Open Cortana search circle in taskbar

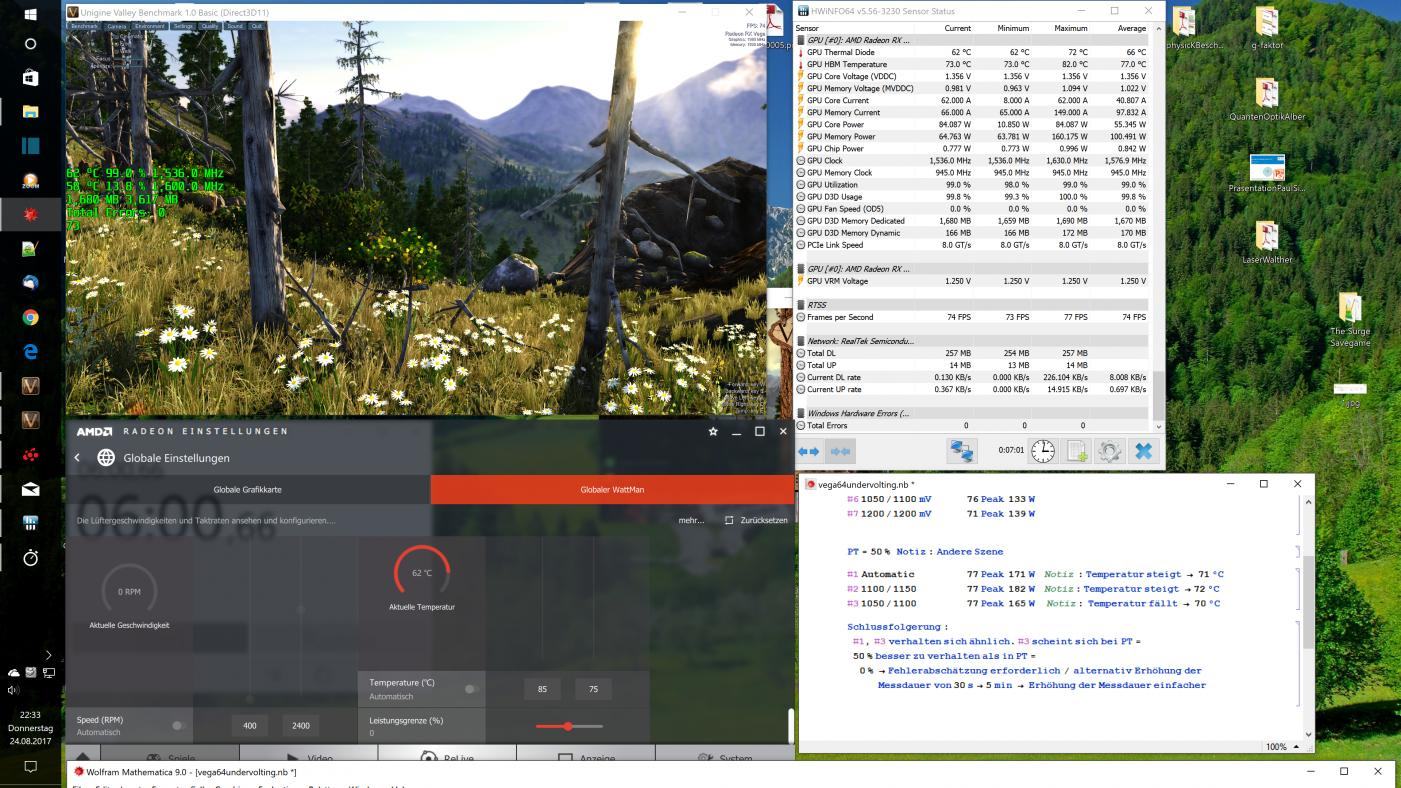[30, 44]
